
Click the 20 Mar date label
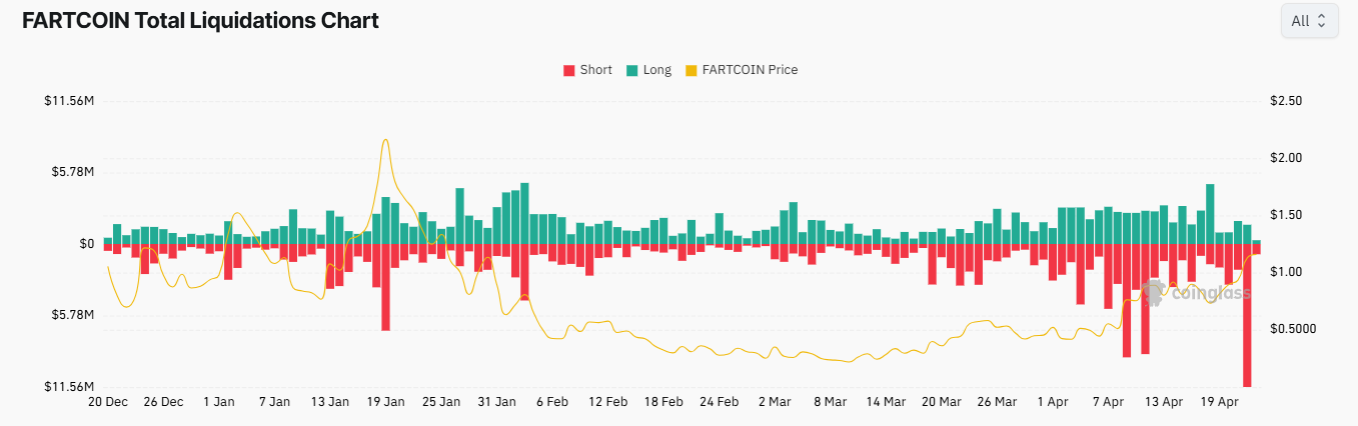[941, 402]
